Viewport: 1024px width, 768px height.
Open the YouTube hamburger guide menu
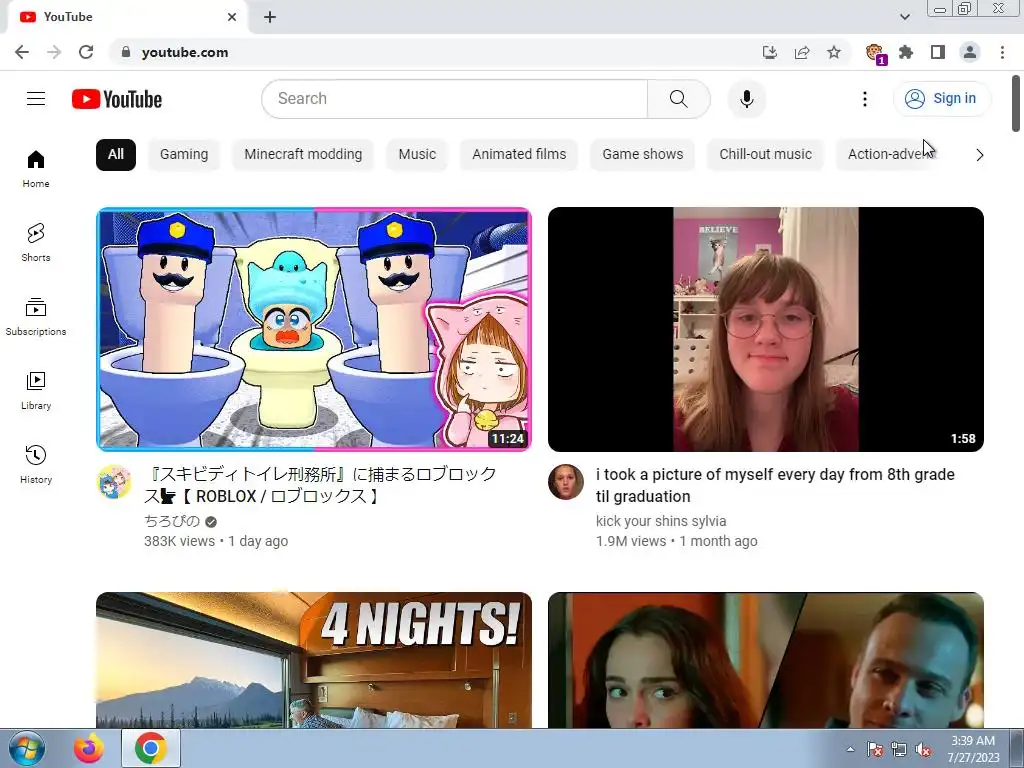(x=36, y=99)
